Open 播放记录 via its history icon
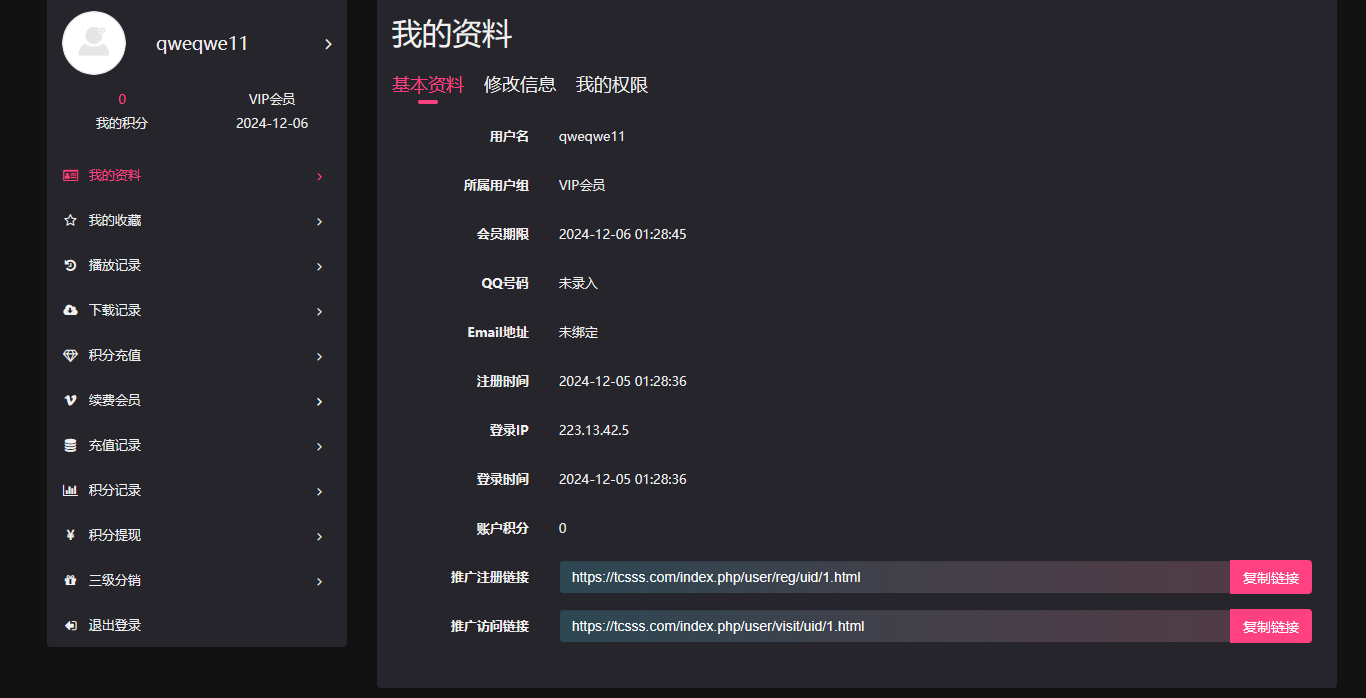This screenshot has height=698, width=1366. click(70, 266)
